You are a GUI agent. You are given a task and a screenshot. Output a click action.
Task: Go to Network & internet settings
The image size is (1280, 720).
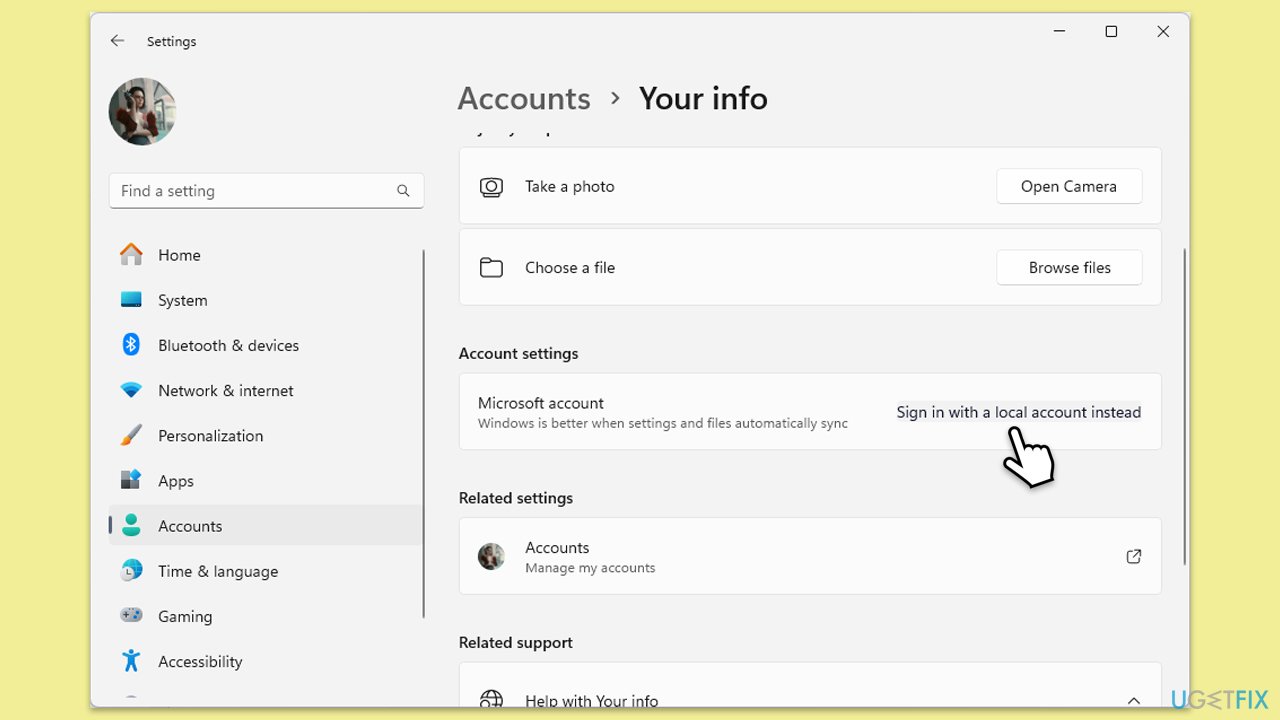coord(266,390)
